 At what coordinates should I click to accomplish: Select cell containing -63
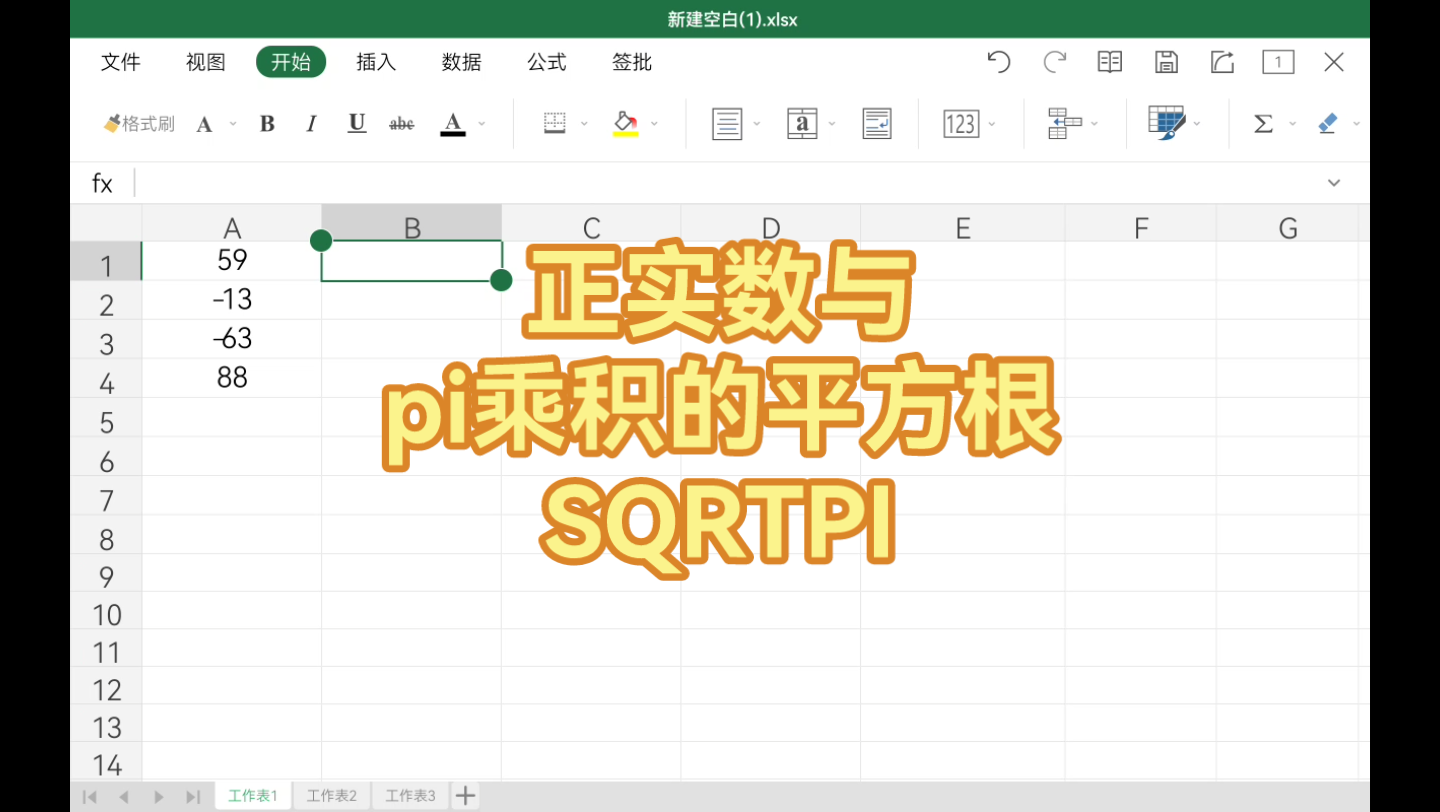click(232, 339)
